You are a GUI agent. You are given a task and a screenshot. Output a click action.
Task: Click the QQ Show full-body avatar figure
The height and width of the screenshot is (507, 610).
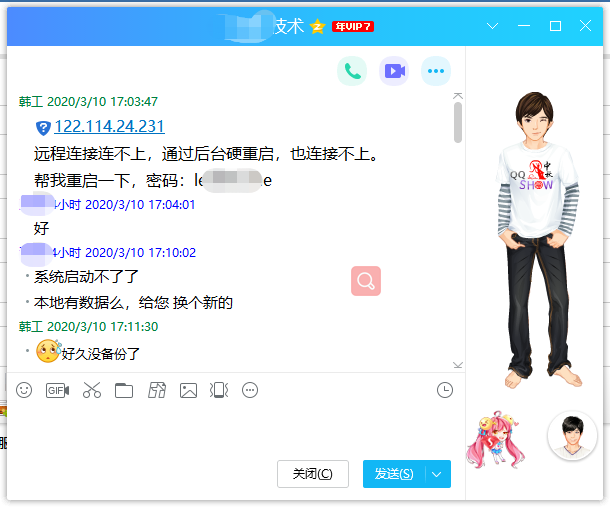(x=539, y=239)
